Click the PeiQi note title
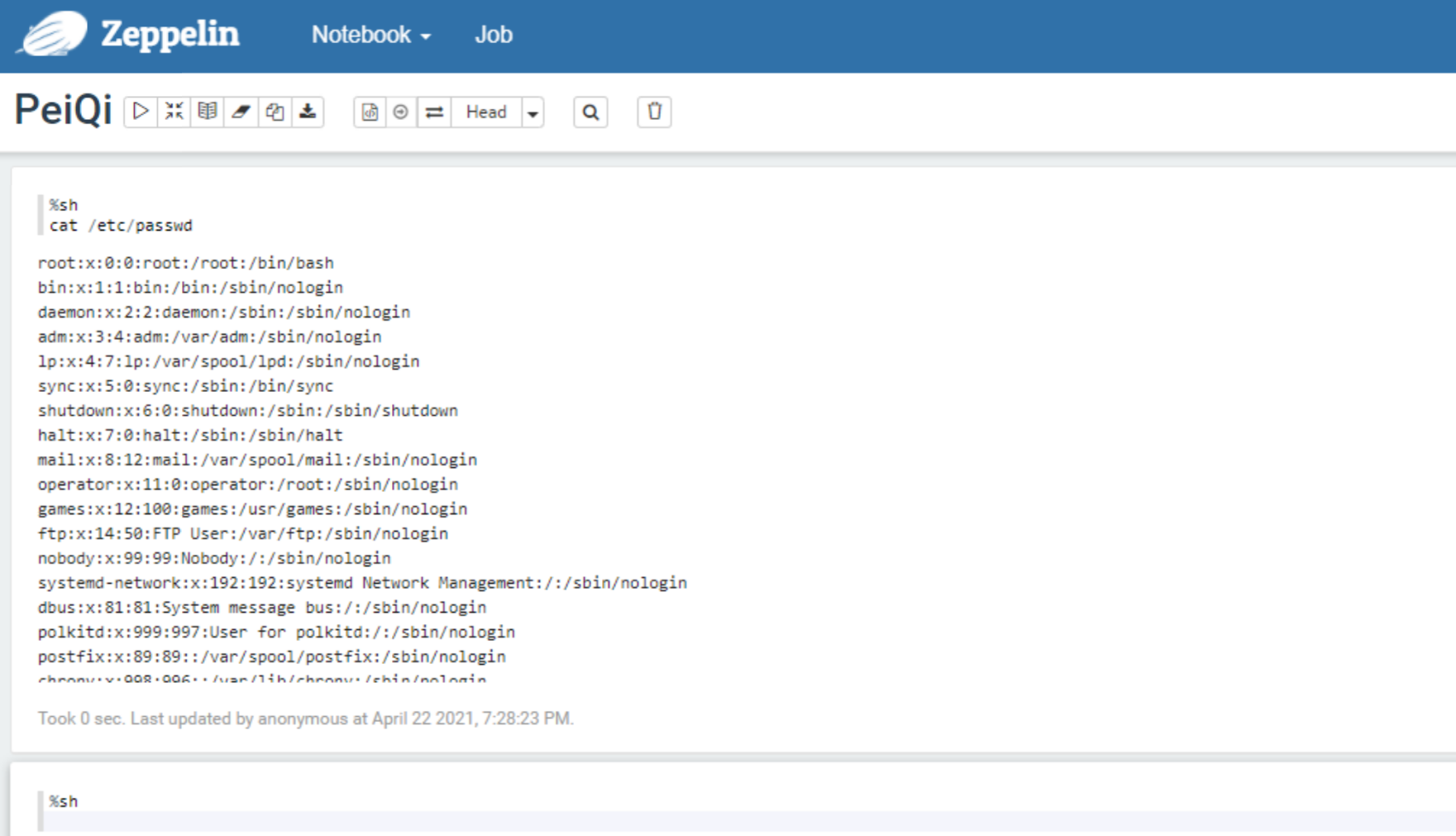The height and width of the screenshot is (836, 1456). (x=63, y=110)
